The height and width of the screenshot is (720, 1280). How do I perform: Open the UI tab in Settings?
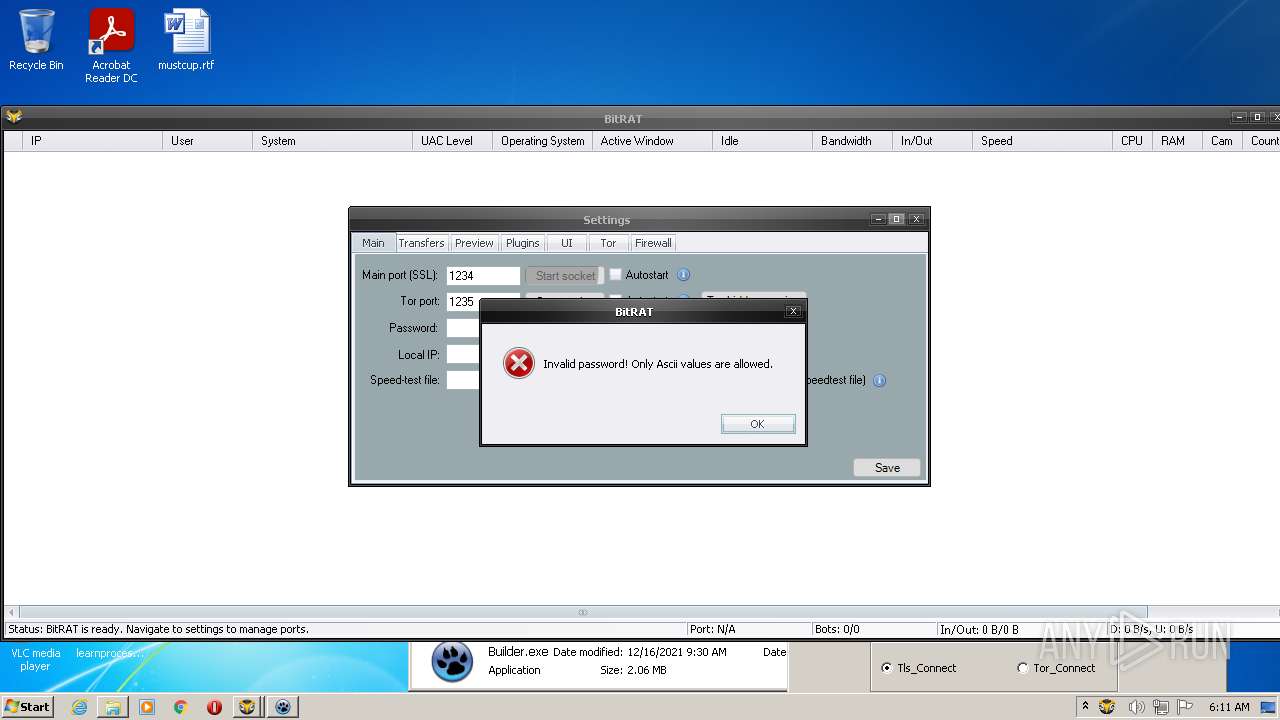coord(567,243)
